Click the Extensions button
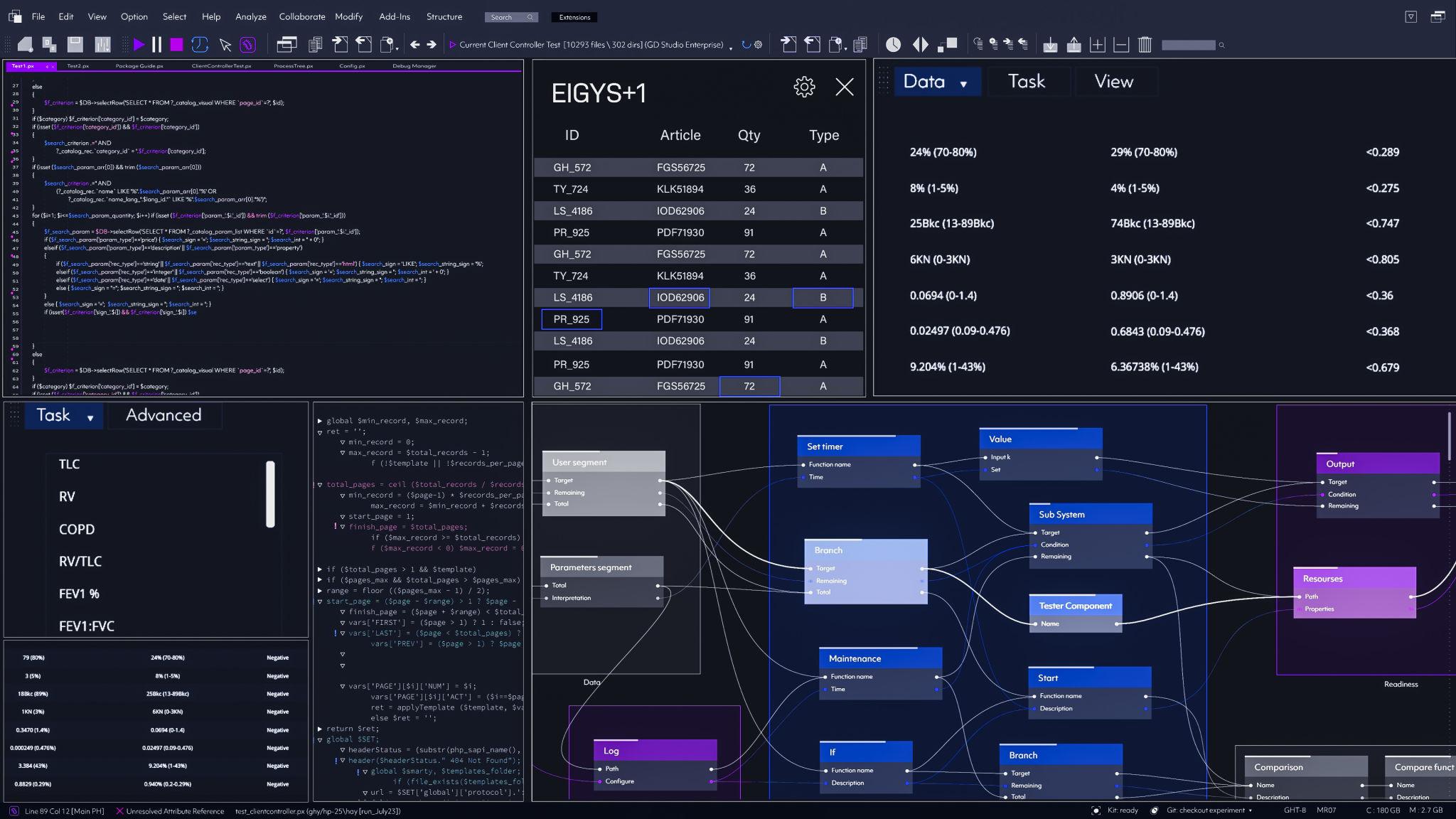Viewport: 1456px width, 819px height. pyautogui.click(x=574, y=17)
